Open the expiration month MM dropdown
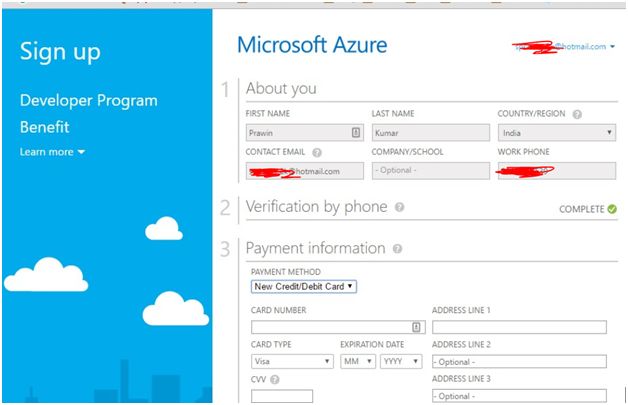 tap(358, 361)
